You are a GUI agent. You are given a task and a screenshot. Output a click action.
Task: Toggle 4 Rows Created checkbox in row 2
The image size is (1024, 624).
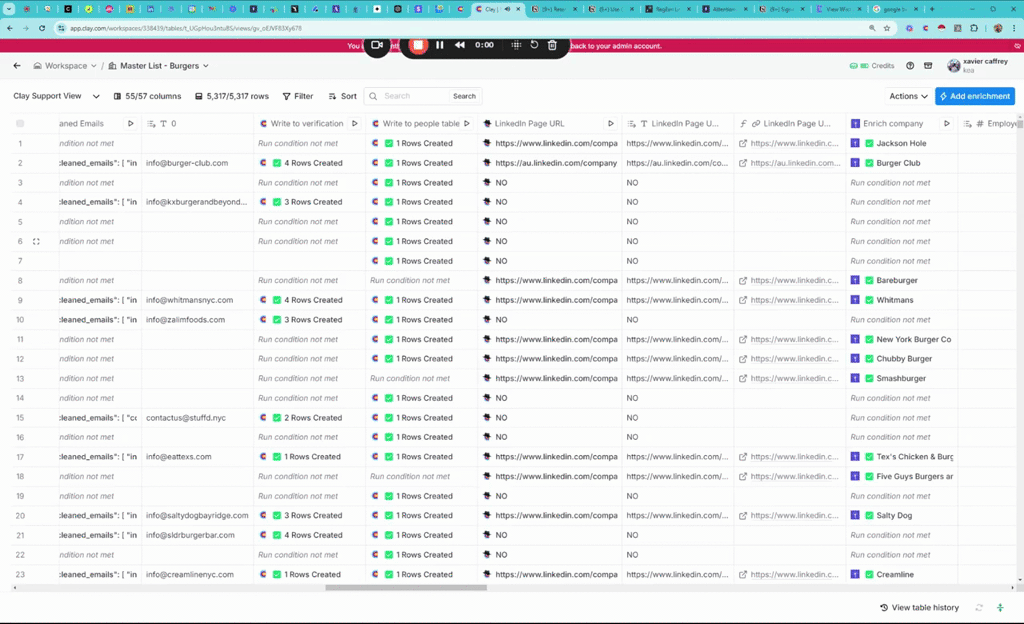coord(277,163)
